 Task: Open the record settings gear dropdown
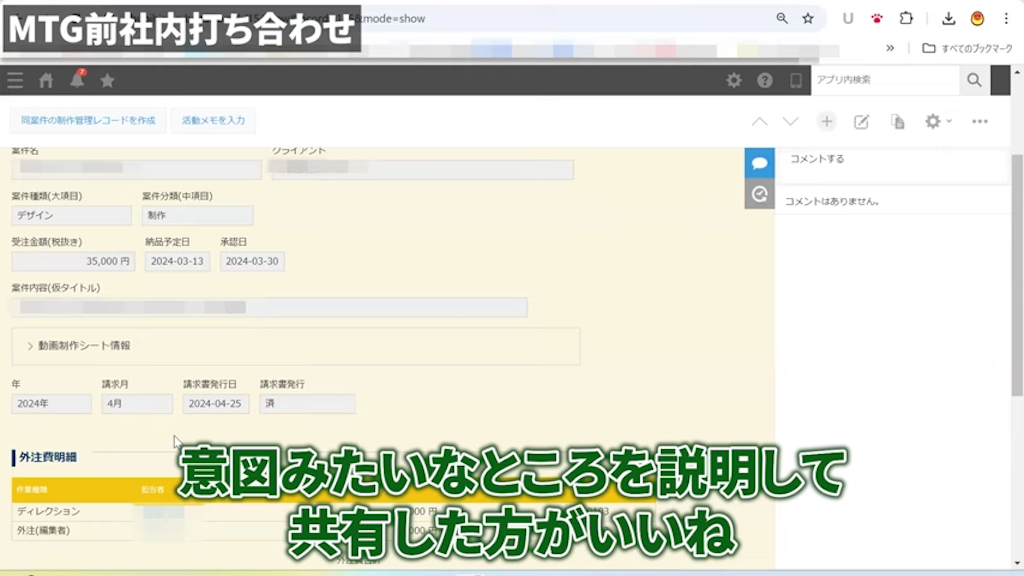(934, 120)
